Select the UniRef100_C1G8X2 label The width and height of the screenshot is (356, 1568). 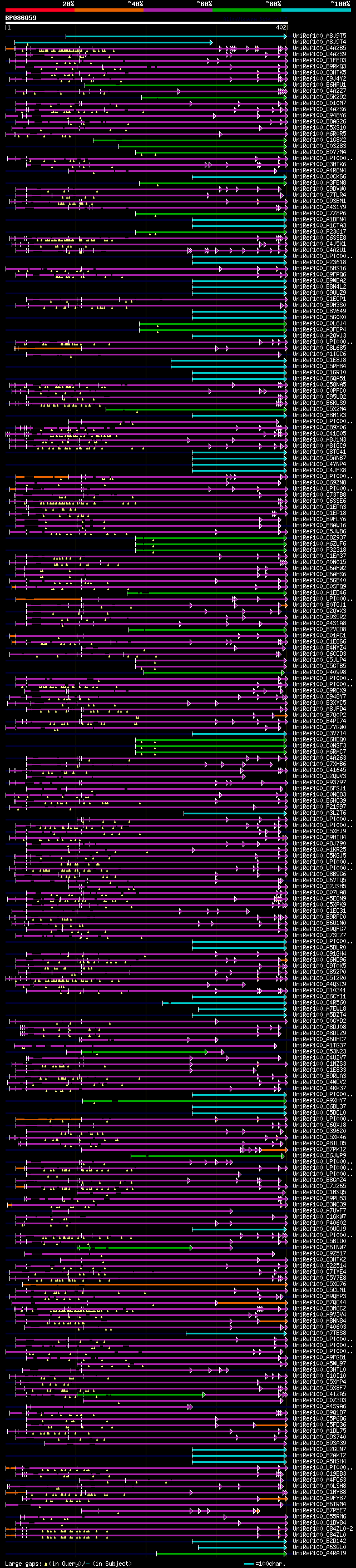click(319, 140)
